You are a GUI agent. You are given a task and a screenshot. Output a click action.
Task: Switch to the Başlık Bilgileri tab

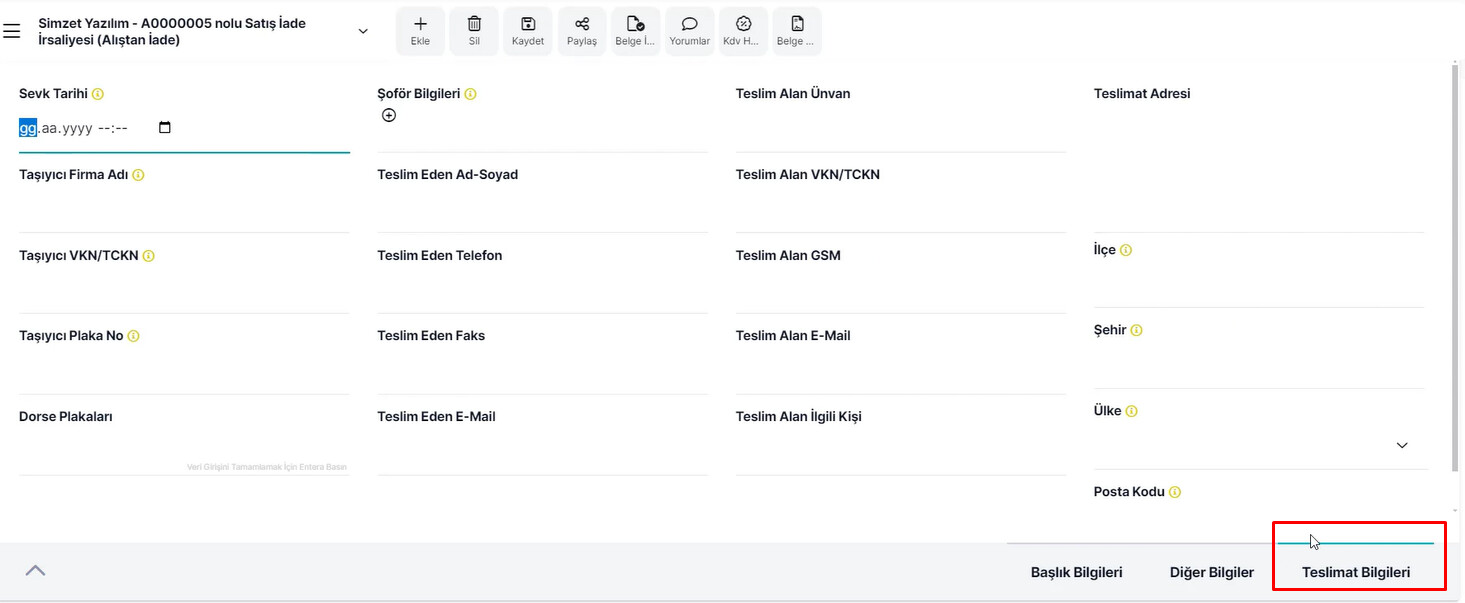pyautogui.click(x=1076, y=572)
